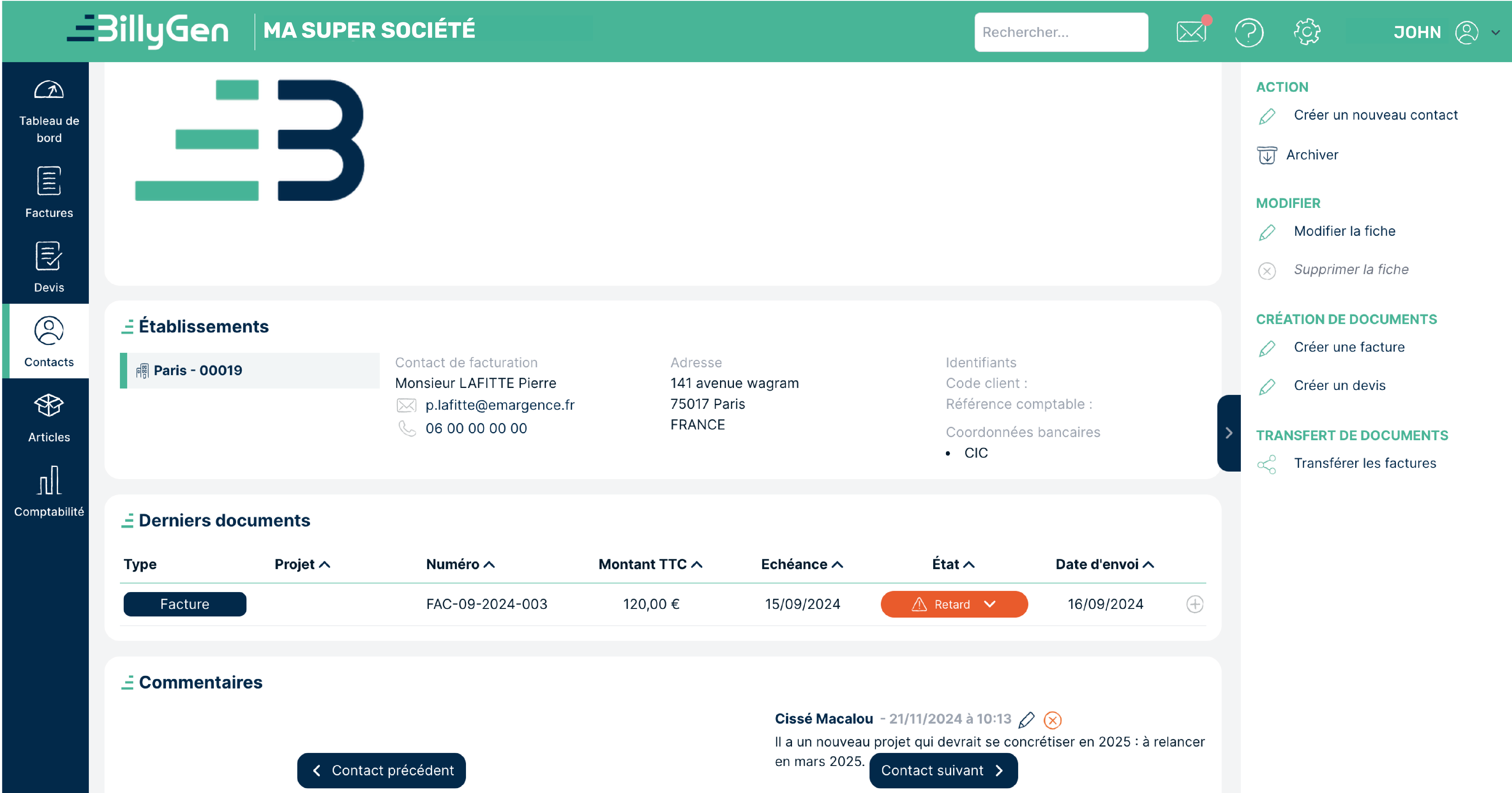This screenshot has width=1512, height=793.
Task: Click the large company logo image
Action: 249,140
